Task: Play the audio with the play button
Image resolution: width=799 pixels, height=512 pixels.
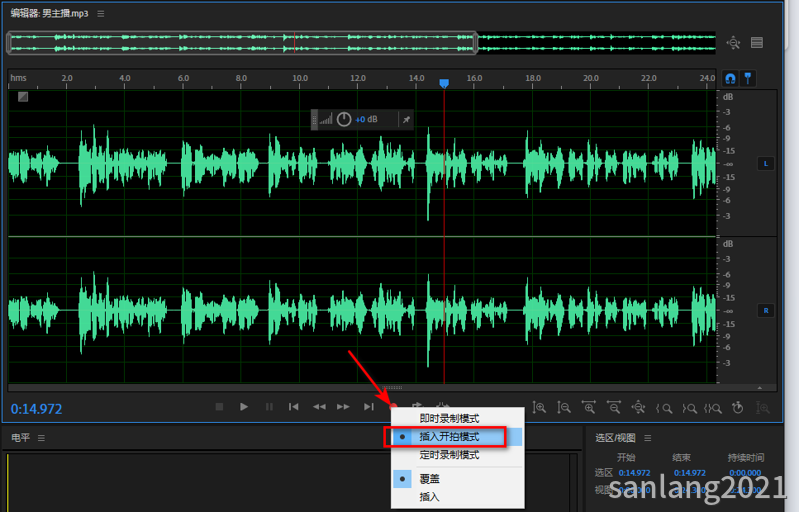Action: click(x=244, y=407)
